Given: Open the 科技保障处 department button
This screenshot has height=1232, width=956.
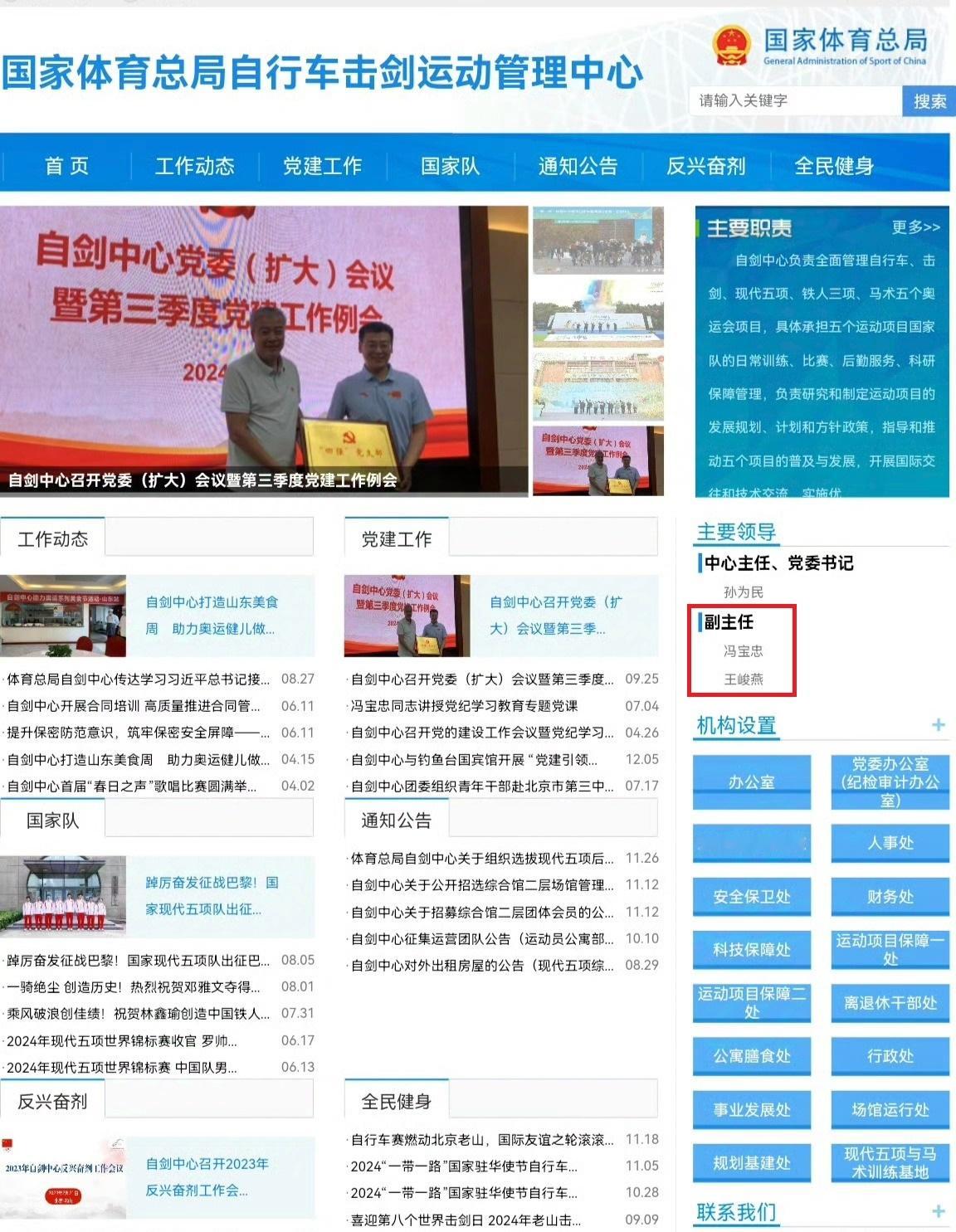Looking at the screenshot, I should tap(752, 950).
